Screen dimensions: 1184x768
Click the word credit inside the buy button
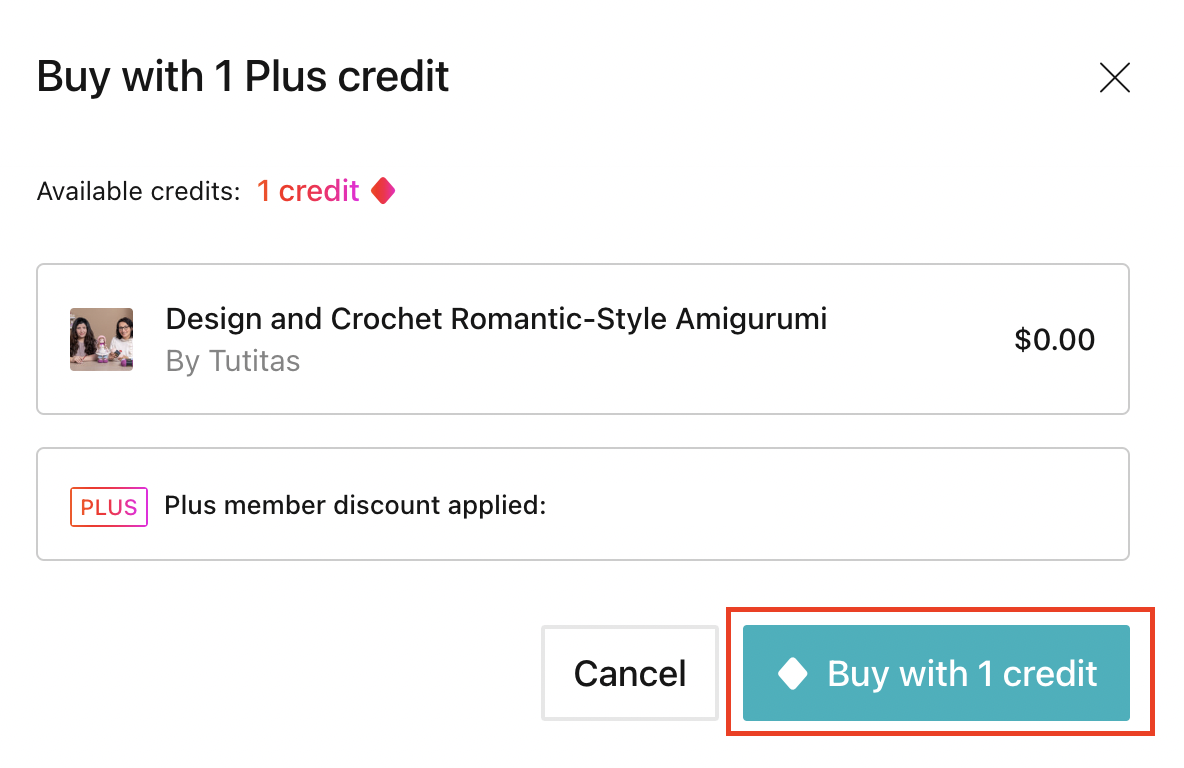point(1050,674)
